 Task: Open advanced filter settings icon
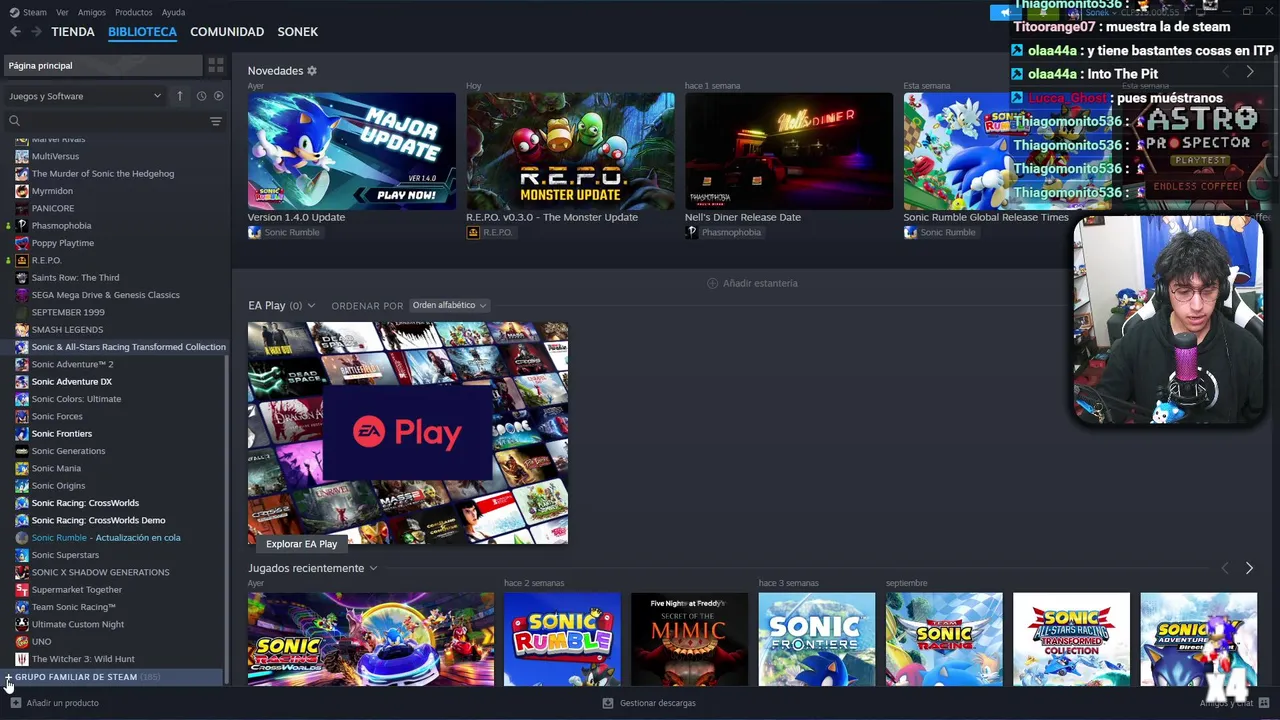216,121
